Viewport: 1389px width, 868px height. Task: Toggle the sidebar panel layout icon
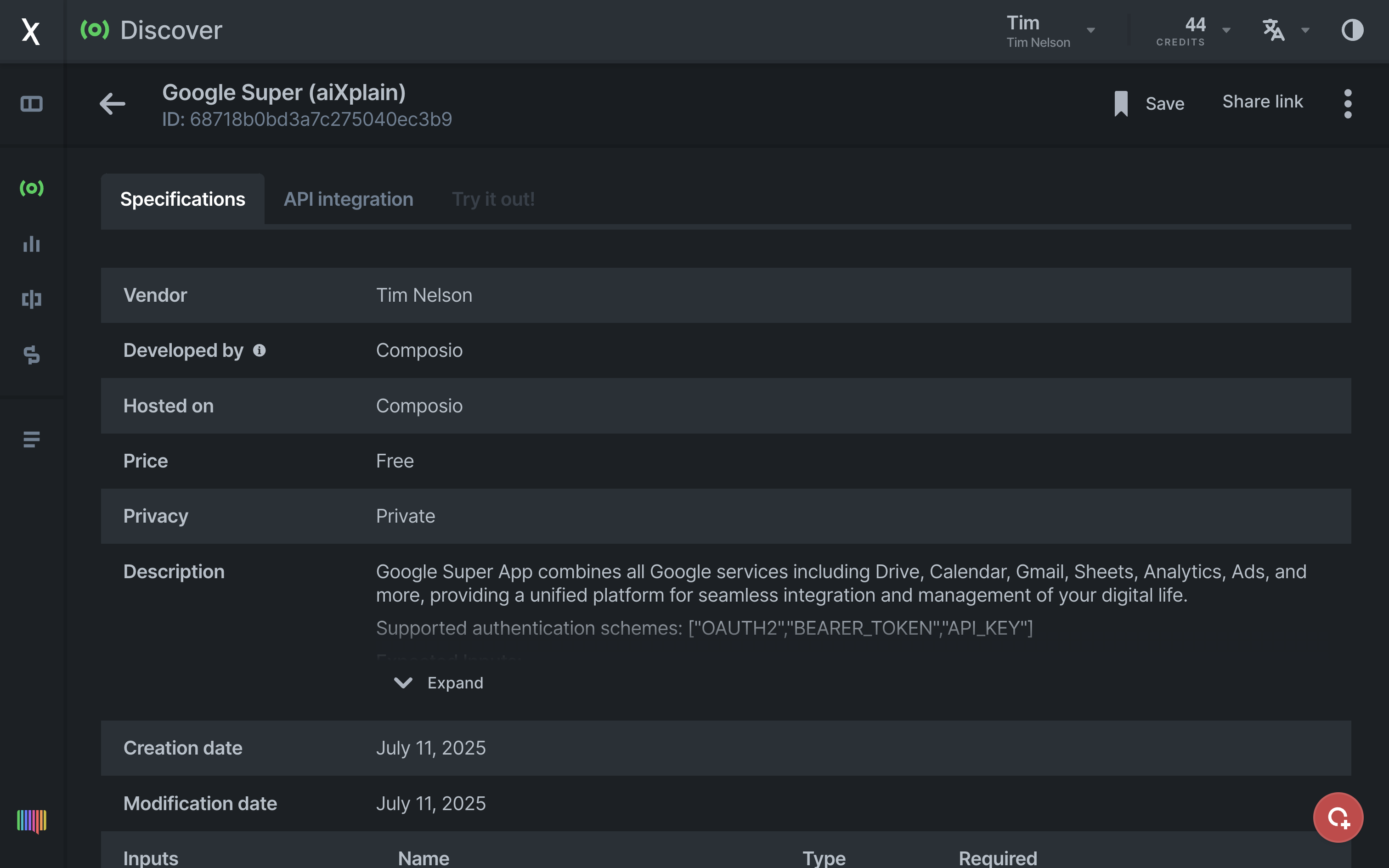click(32, 104)
